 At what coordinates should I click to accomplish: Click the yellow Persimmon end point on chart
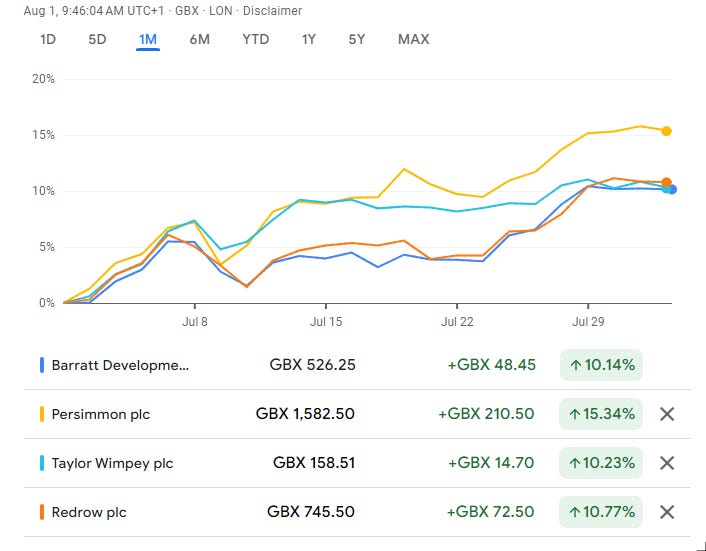666,131
